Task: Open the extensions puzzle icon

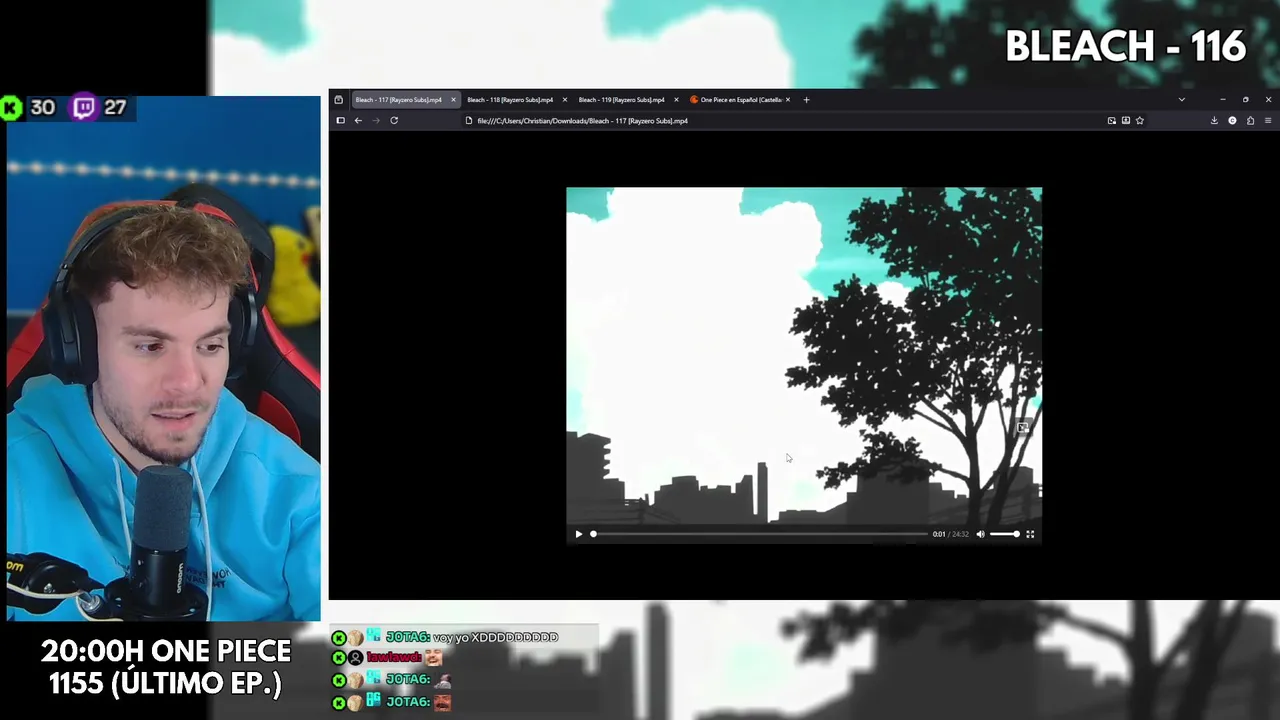Action: (x=1250, y=121)
